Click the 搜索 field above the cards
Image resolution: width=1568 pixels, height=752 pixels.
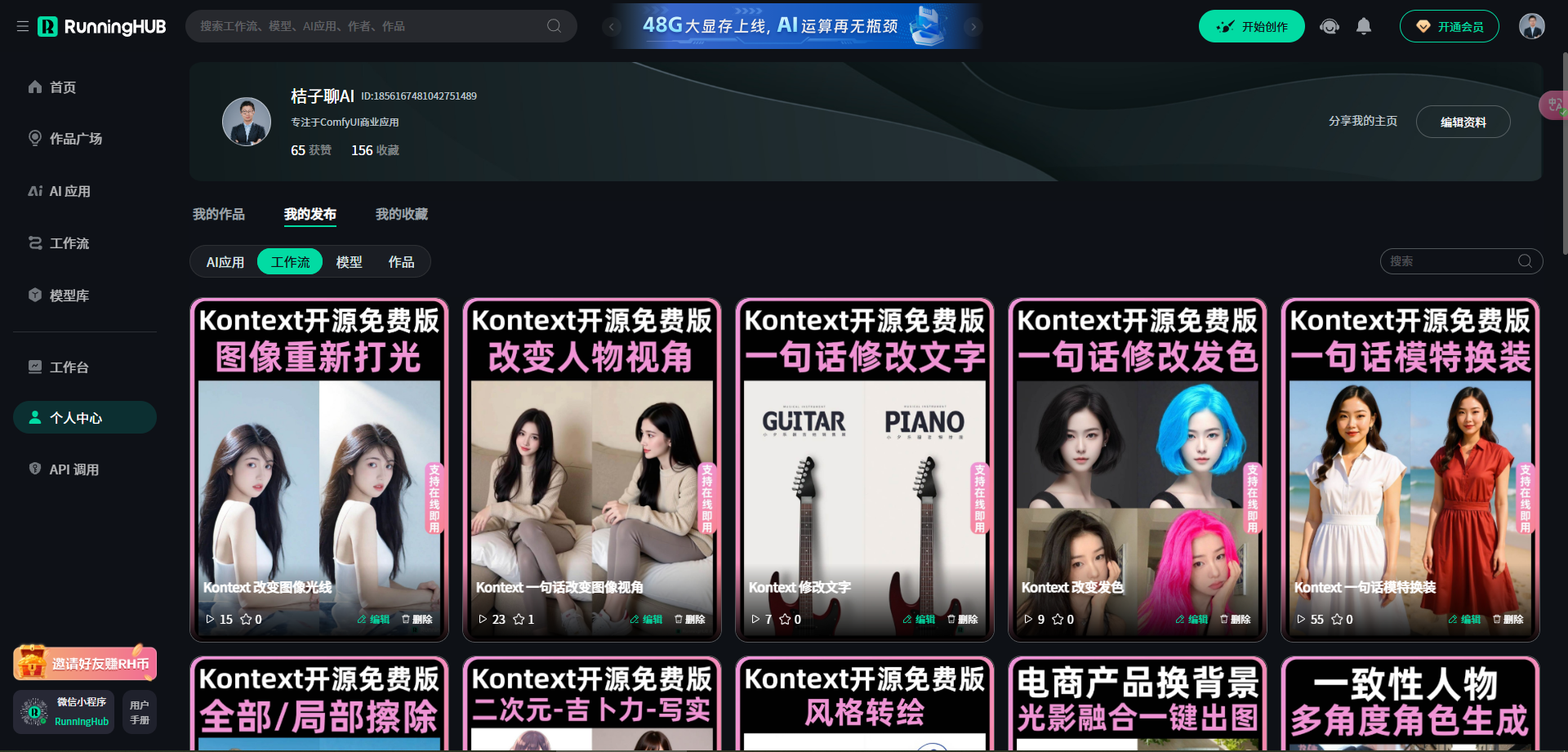(1461, 261)
